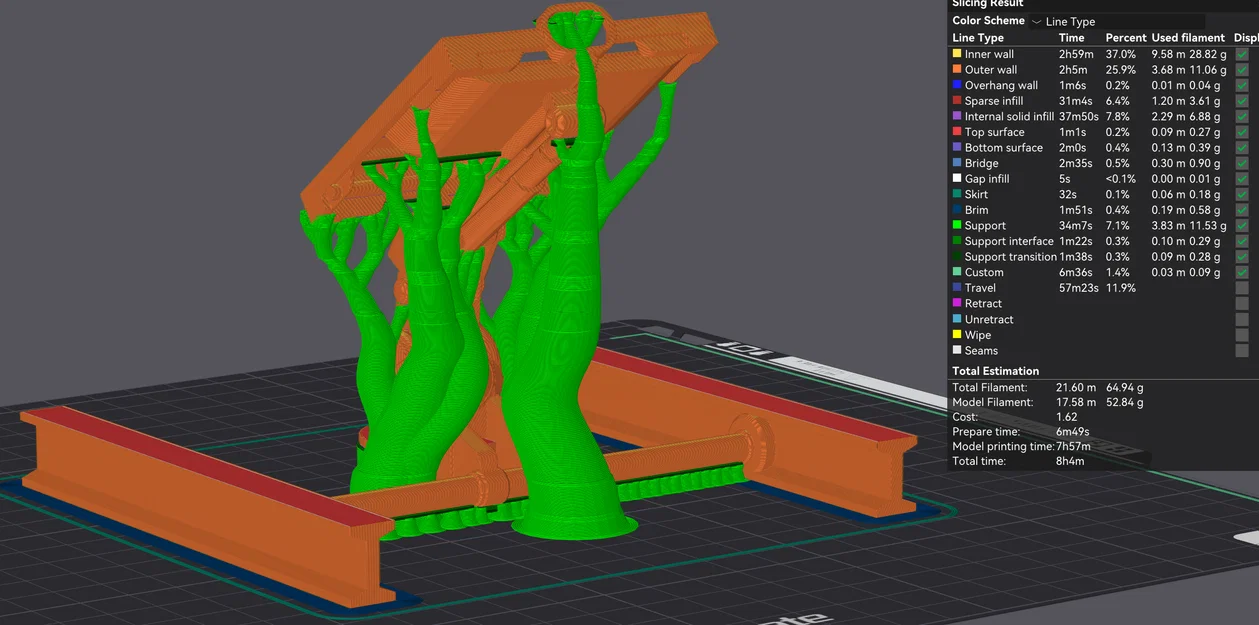Enable Travel moves display checkbox

[x=1241, y=288]
